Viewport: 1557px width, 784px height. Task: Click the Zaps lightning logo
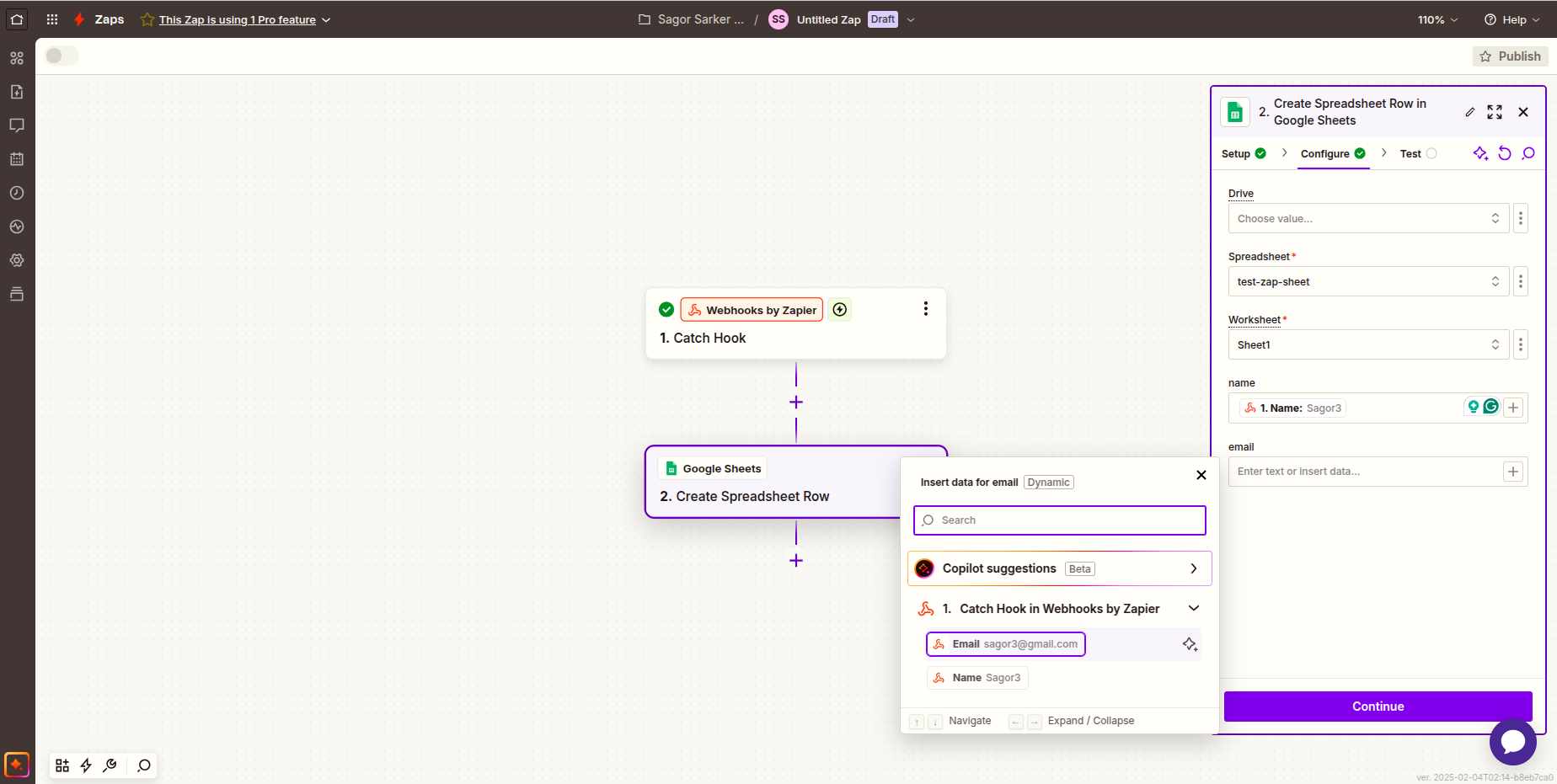pos(79,19)
